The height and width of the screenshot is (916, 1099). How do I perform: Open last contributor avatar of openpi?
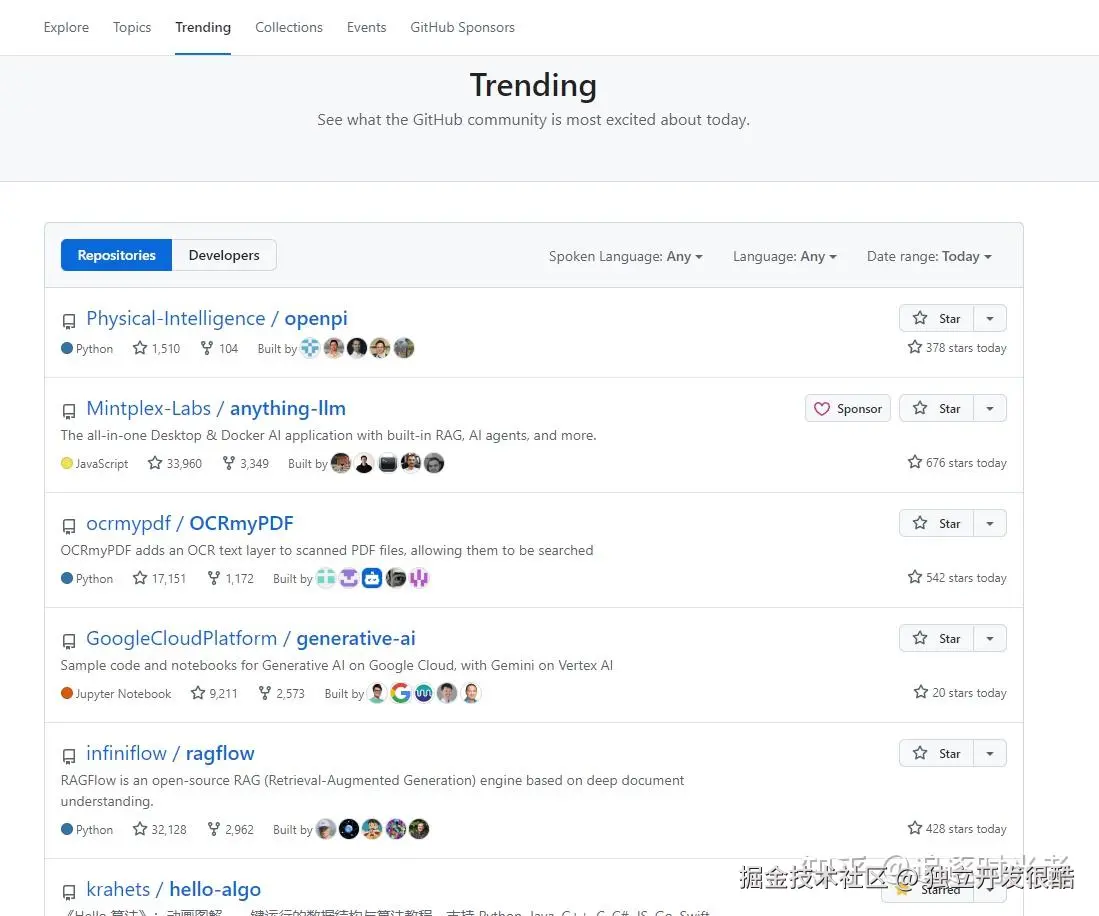pos(404,348)
